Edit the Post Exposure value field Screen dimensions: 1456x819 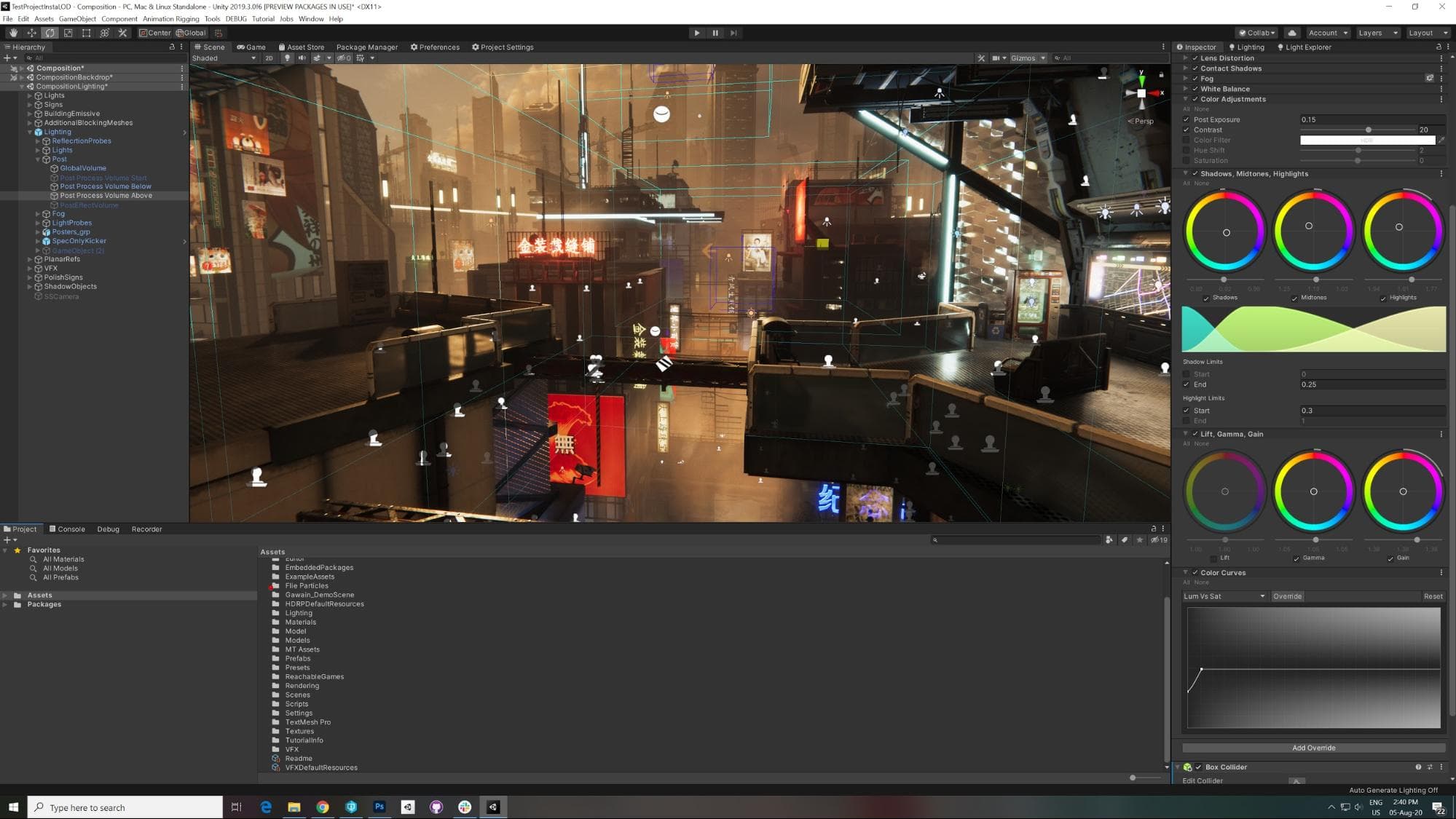(1372, 120)
